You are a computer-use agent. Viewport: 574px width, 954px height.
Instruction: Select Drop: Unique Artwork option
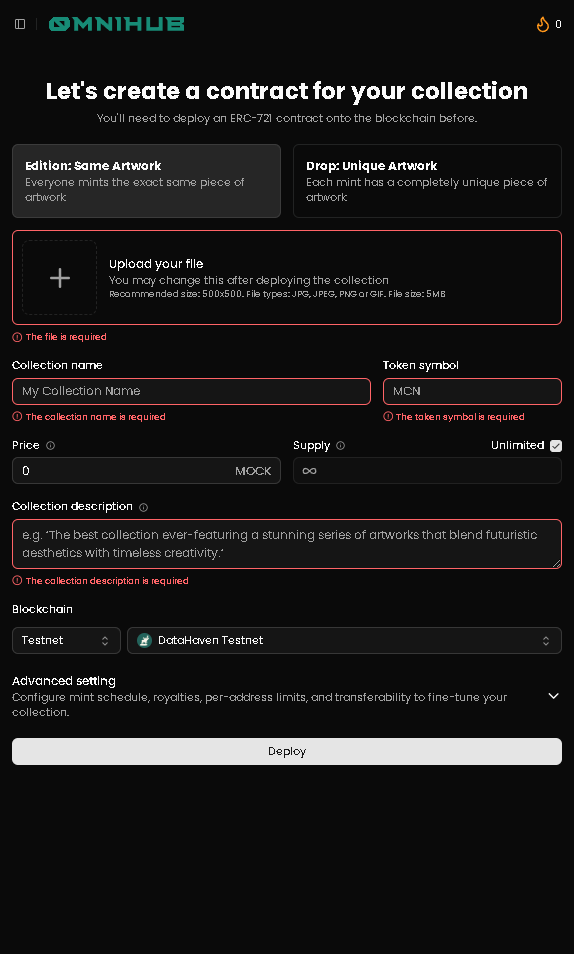(x=427, y=181)
